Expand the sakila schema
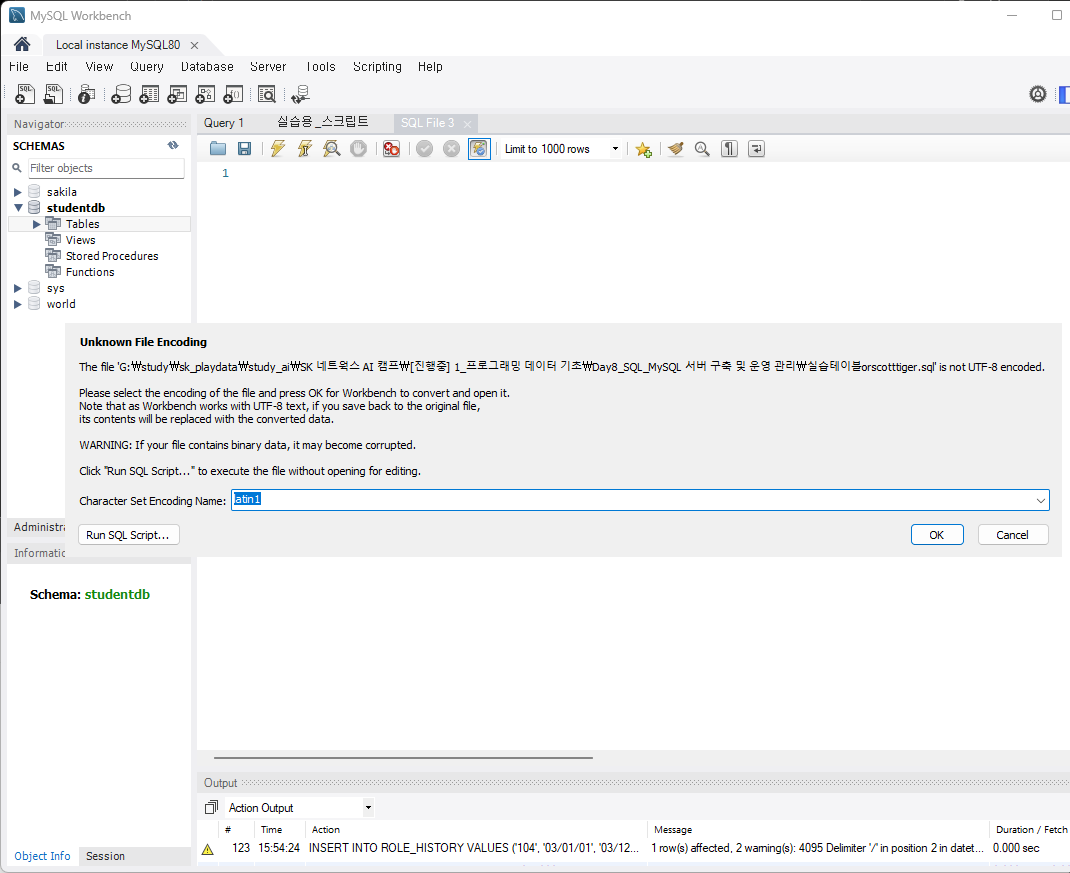The width and height of the screenshot is (1070, 873). coord(18,192)
